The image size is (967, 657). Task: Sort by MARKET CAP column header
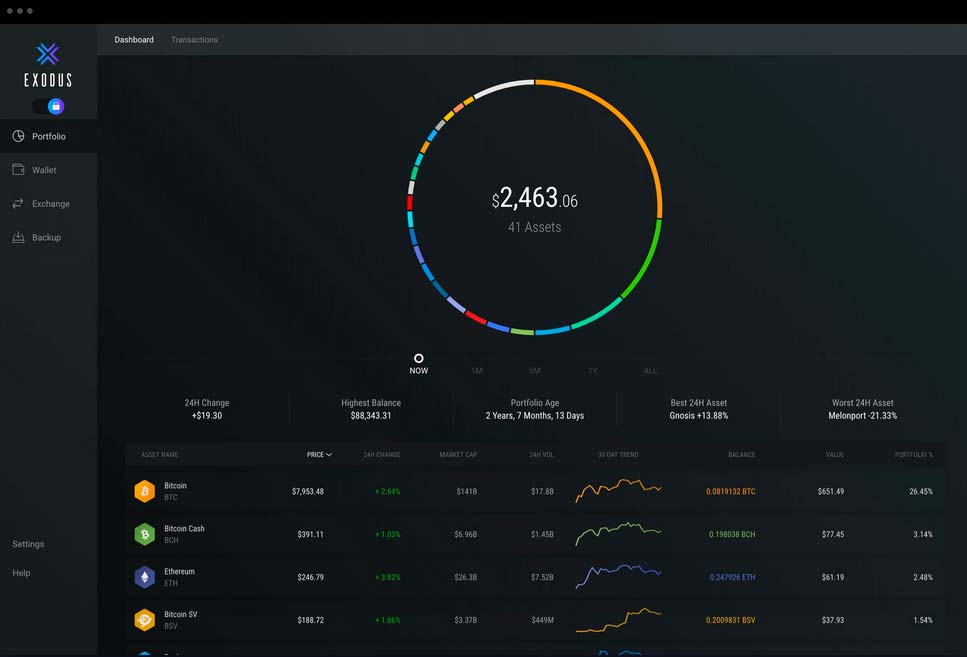[458, 455]
